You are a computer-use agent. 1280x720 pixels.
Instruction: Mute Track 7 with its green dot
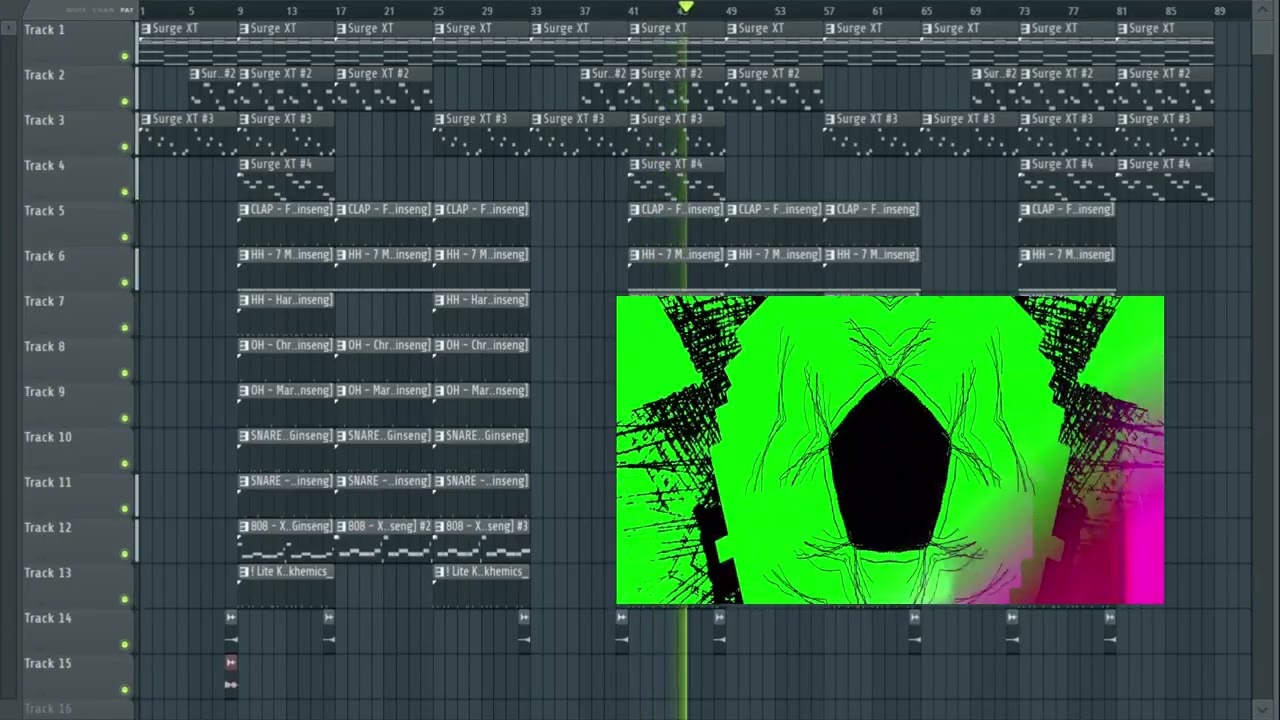click(125, 327)
